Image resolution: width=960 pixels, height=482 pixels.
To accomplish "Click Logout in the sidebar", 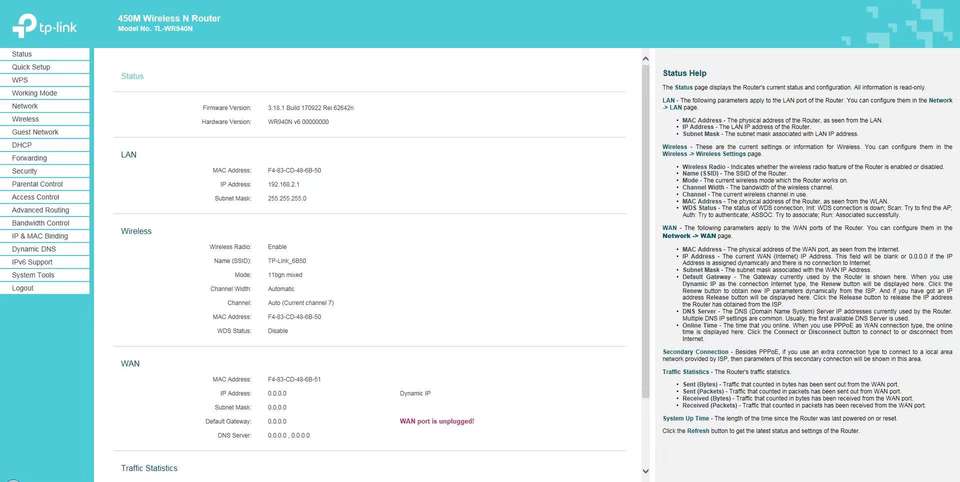I will point(45,288).
